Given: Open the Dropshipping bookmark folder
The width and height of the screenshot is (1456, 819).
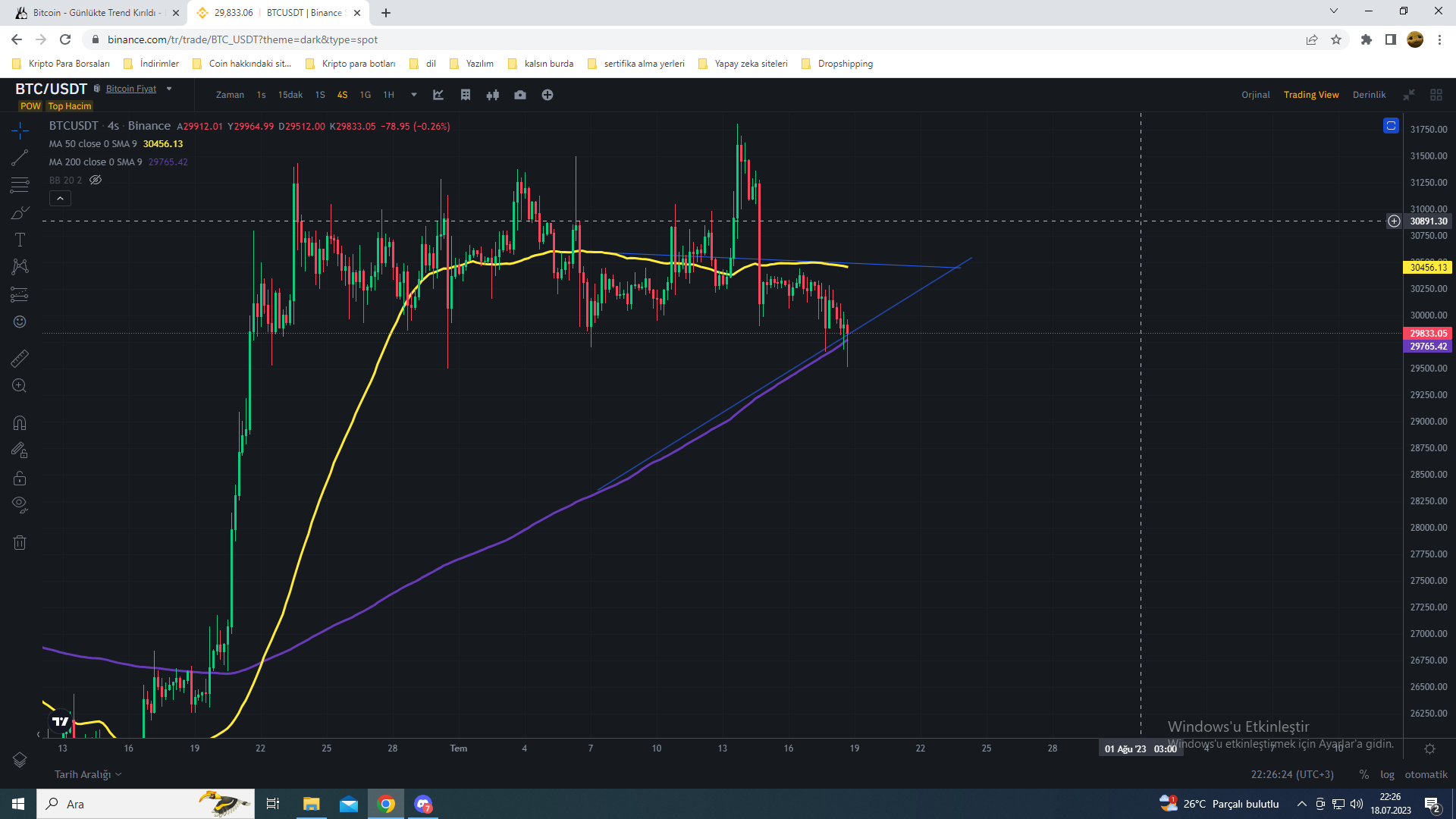Looking at the screenshot, I should pyautogui.click(x=837, y=64).
